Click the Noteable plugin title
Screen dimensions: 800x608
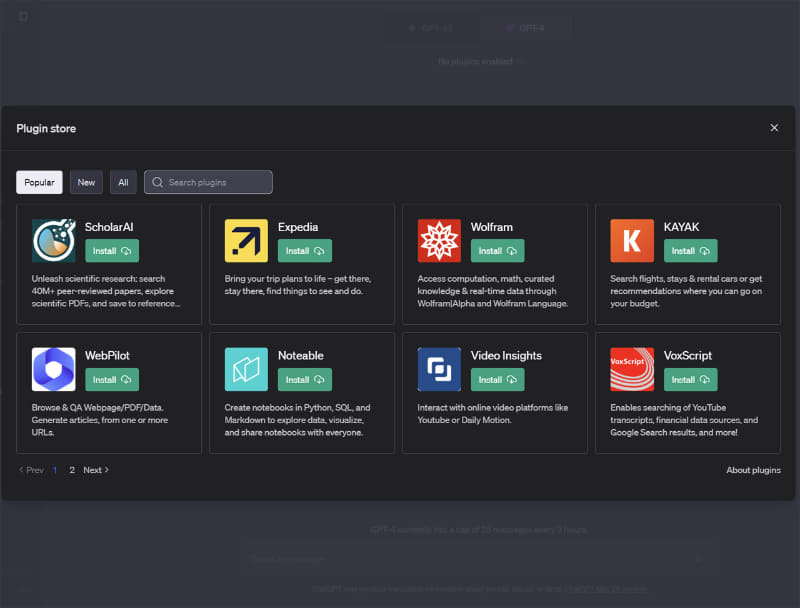point(301,356)
